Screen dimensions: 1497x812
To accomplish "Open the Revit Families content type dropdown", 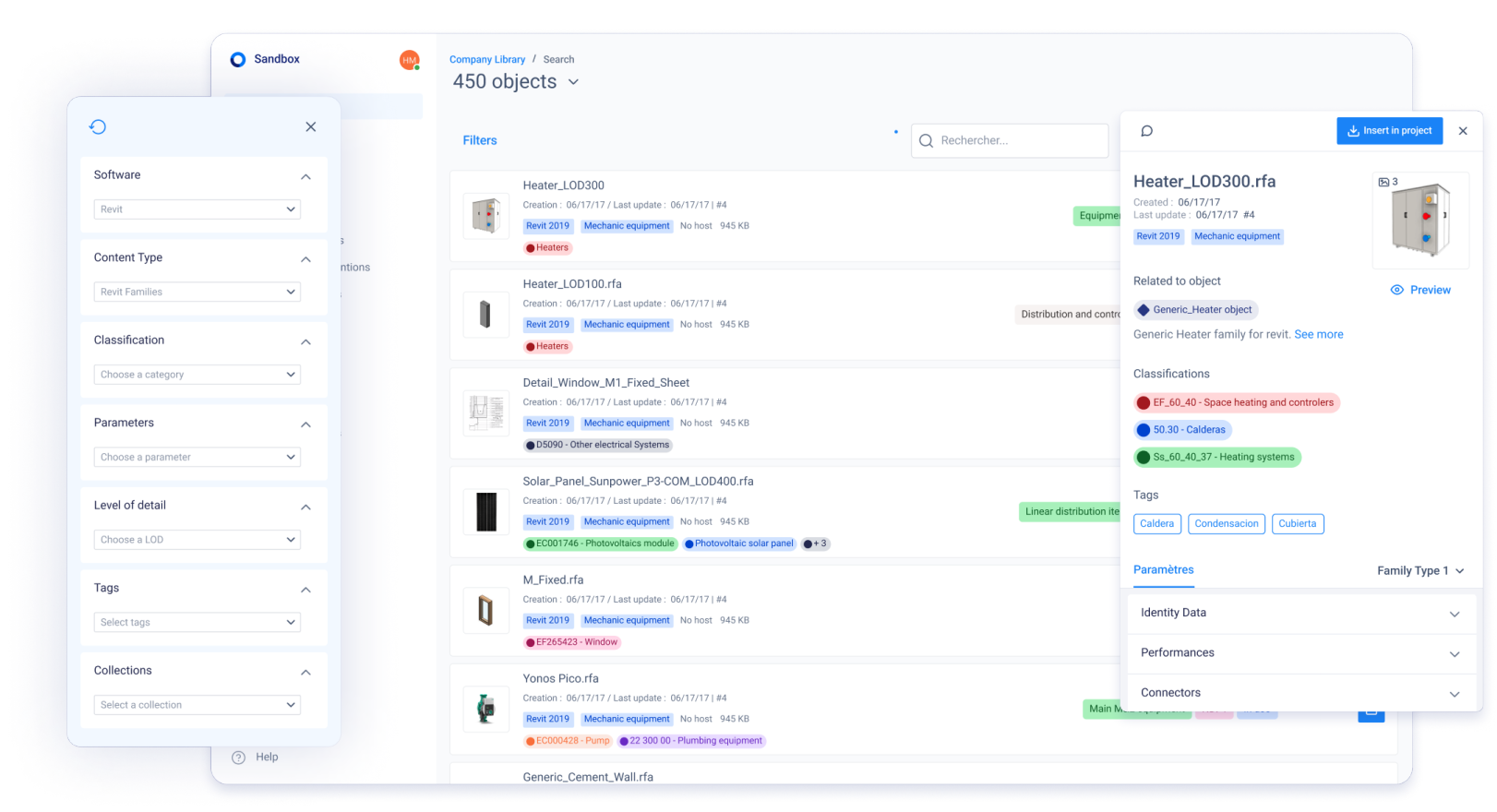I will 198,292.
